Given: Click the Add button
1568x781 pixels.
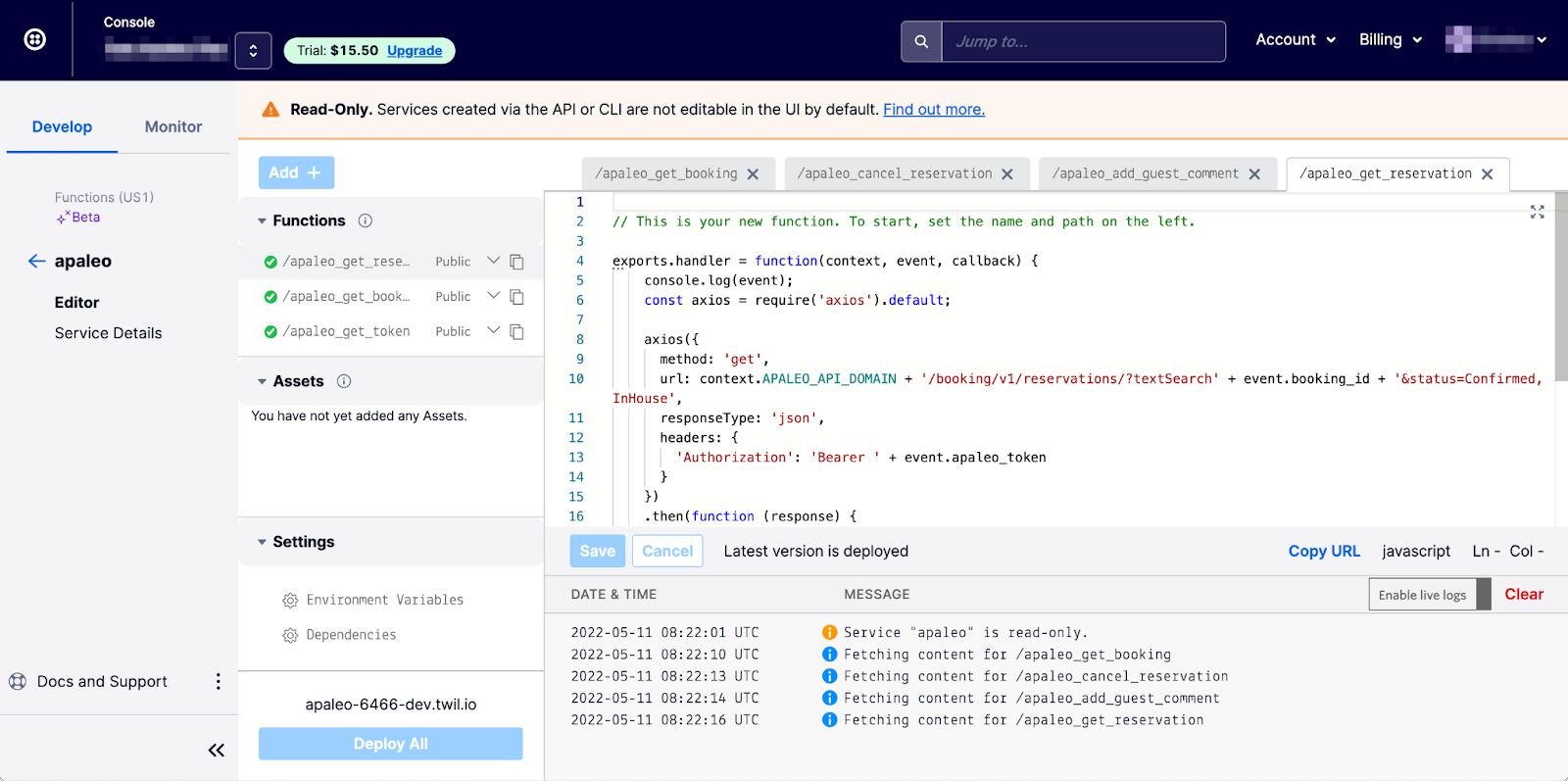Looking at the screenshot, I should (296, 172).
